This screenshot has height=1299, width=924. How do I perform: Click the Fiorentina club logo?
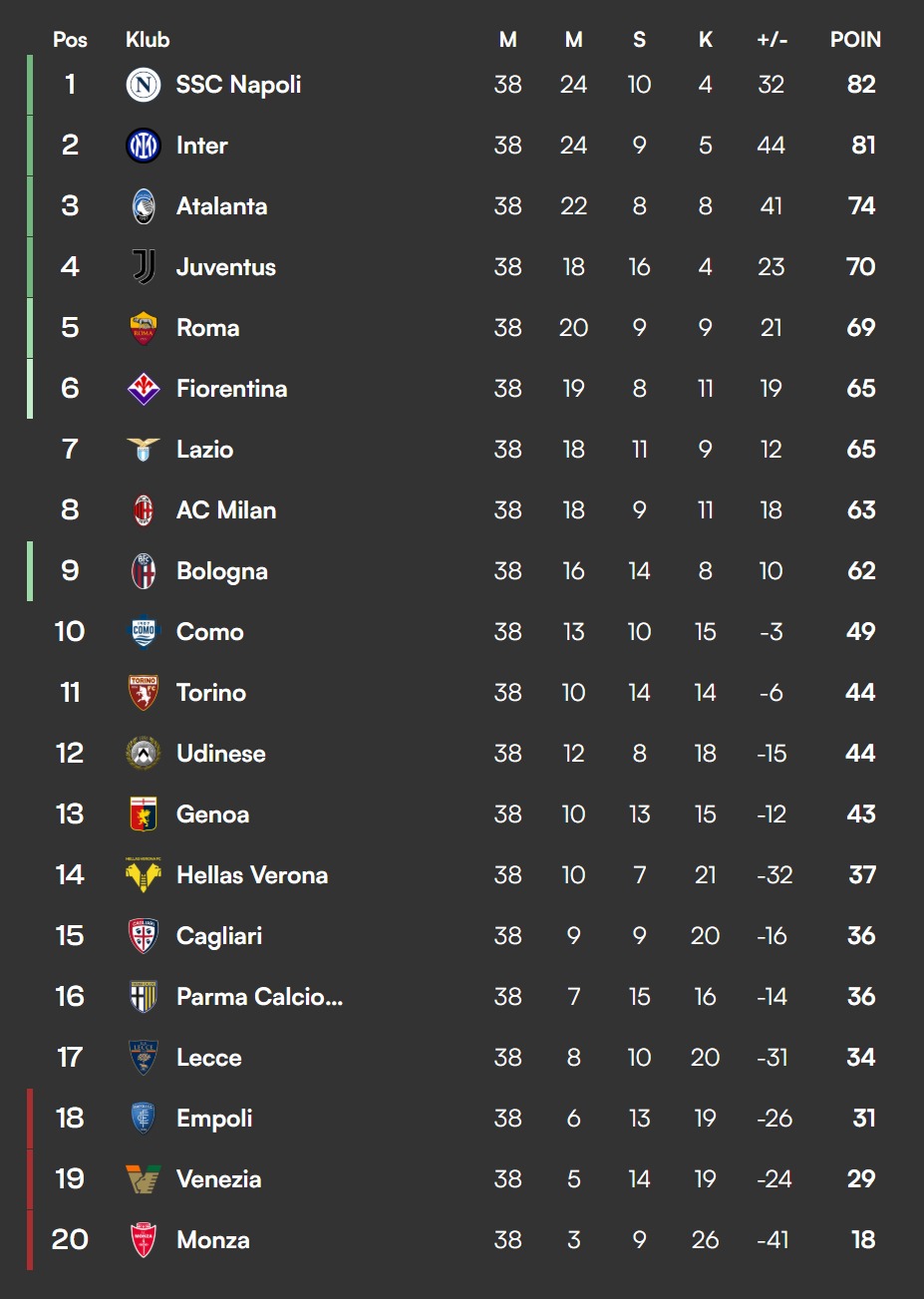(x=144, y=389)
